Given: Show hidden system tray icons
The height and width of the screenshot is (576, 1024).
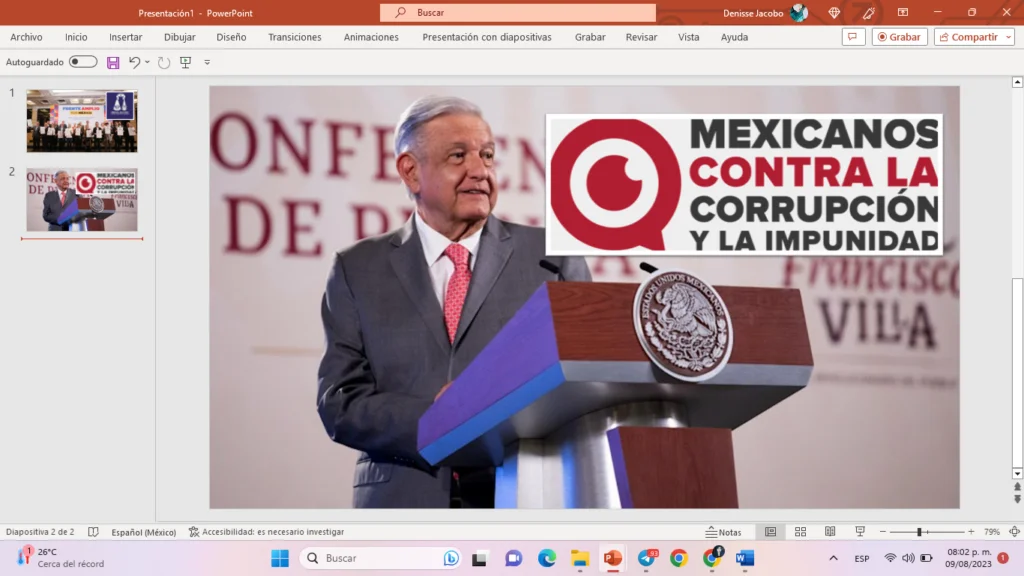Looking at the screenshot, I should click(833, 558).
